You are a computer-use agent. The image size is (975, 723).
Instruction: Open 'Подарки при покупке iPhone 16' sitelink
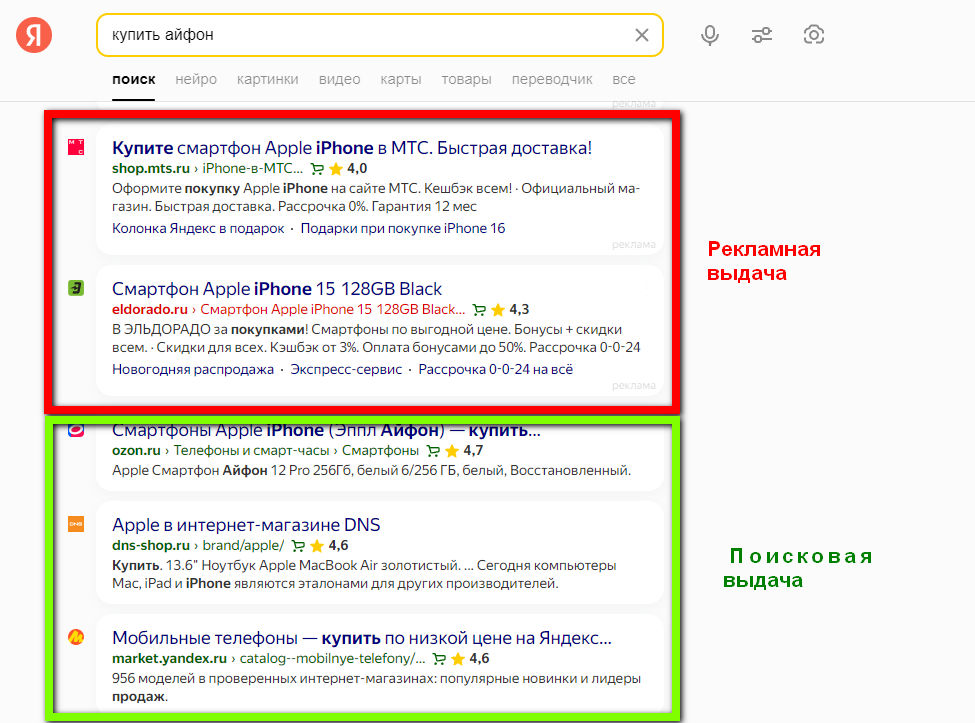(403, 228)
